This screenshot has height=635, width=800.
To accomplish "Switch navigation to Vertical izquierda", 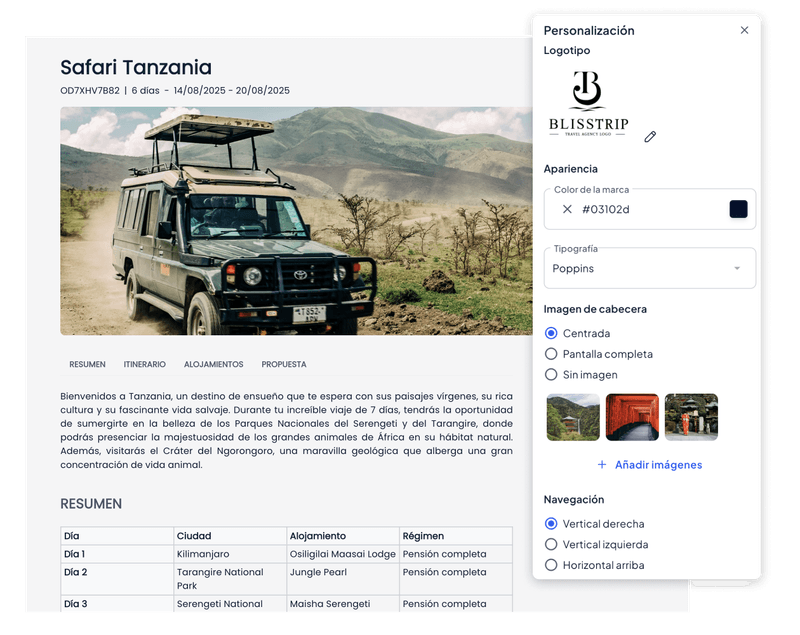I will [x=550, y=545].
